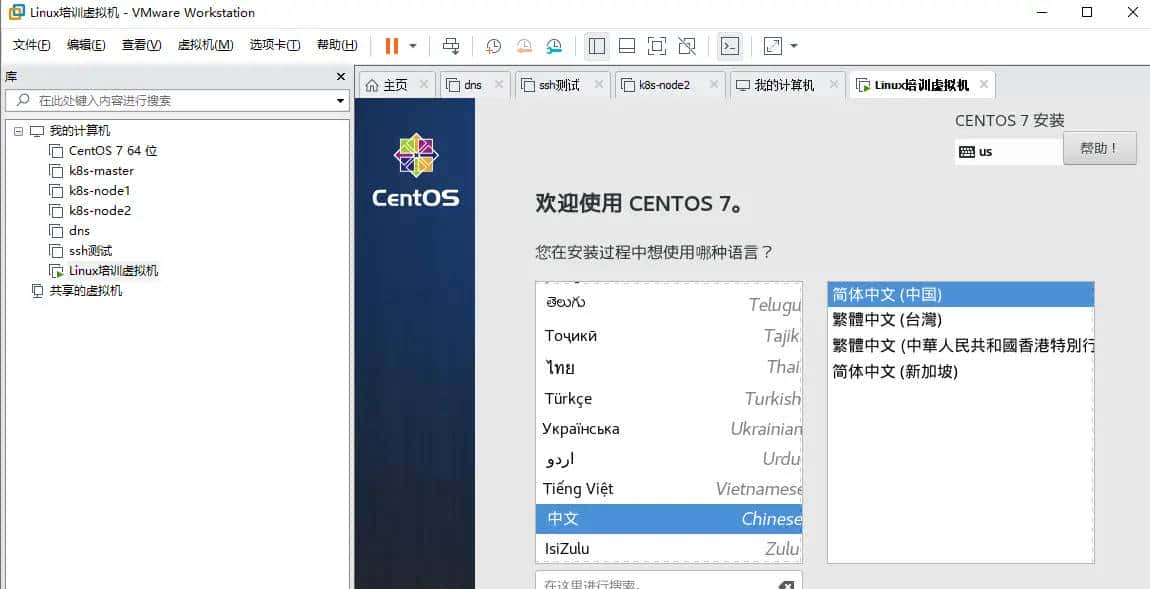
Task: Suspend the running virtual machine
Action: click(x=390, y=46)
